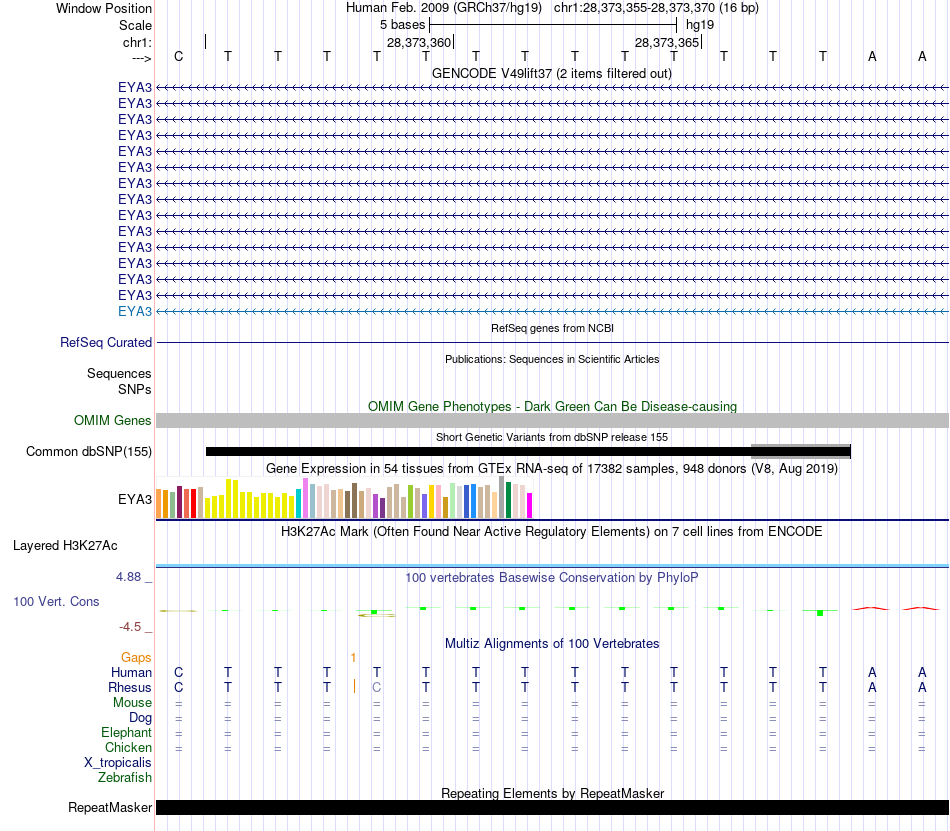Click the ---> sequence direction label
Screen dimensions: 950x831
tap(141, 58)
